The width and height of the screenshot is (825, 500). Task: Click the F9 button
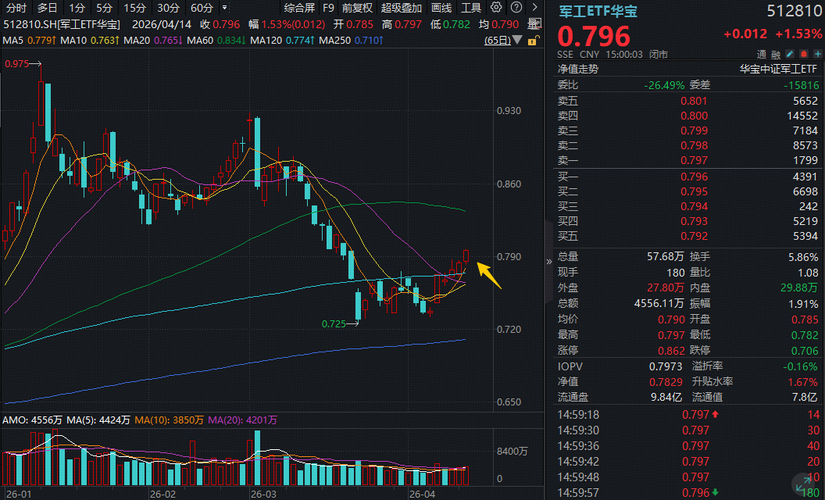point(328,8)
